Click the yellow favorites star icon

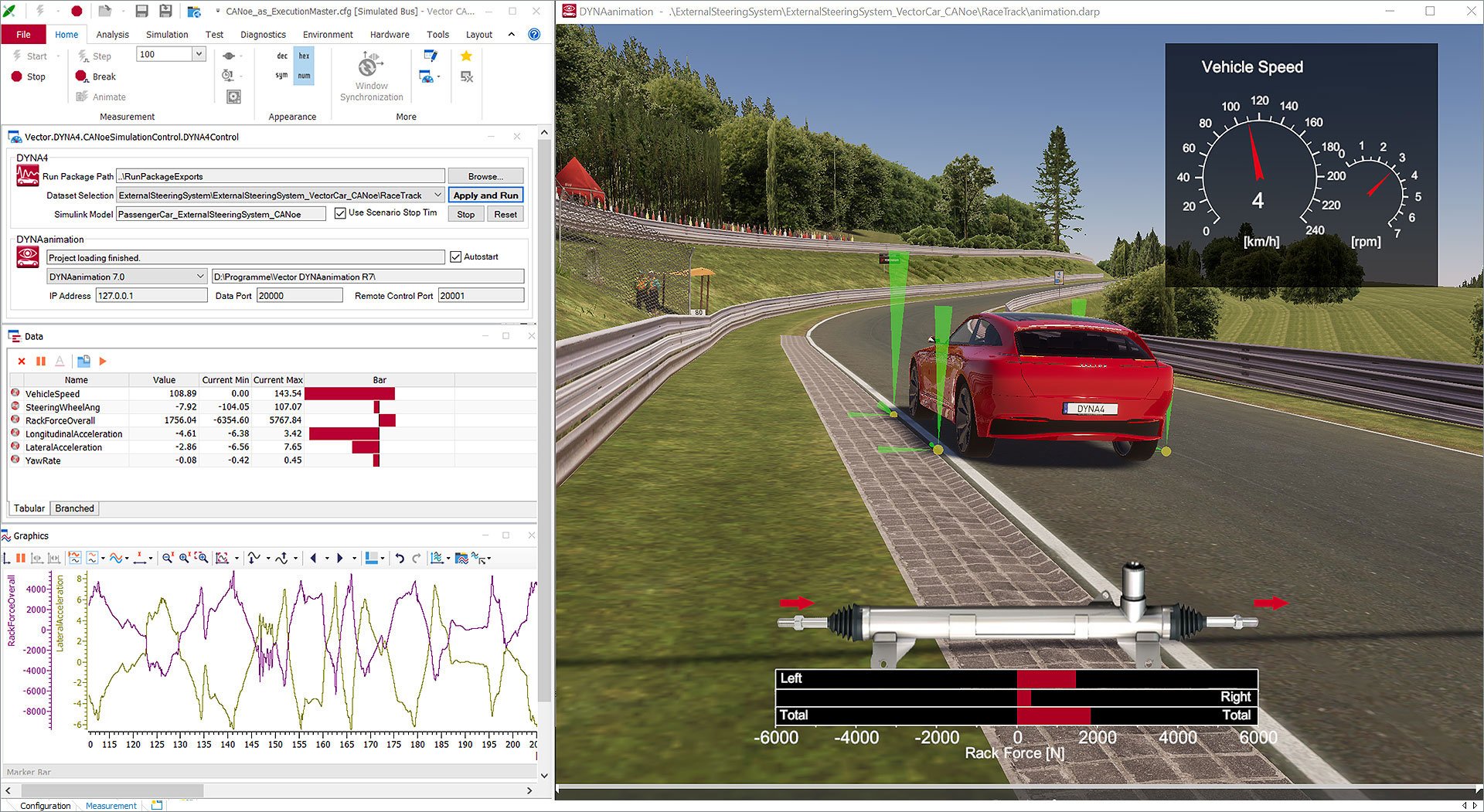pos(465,55)
